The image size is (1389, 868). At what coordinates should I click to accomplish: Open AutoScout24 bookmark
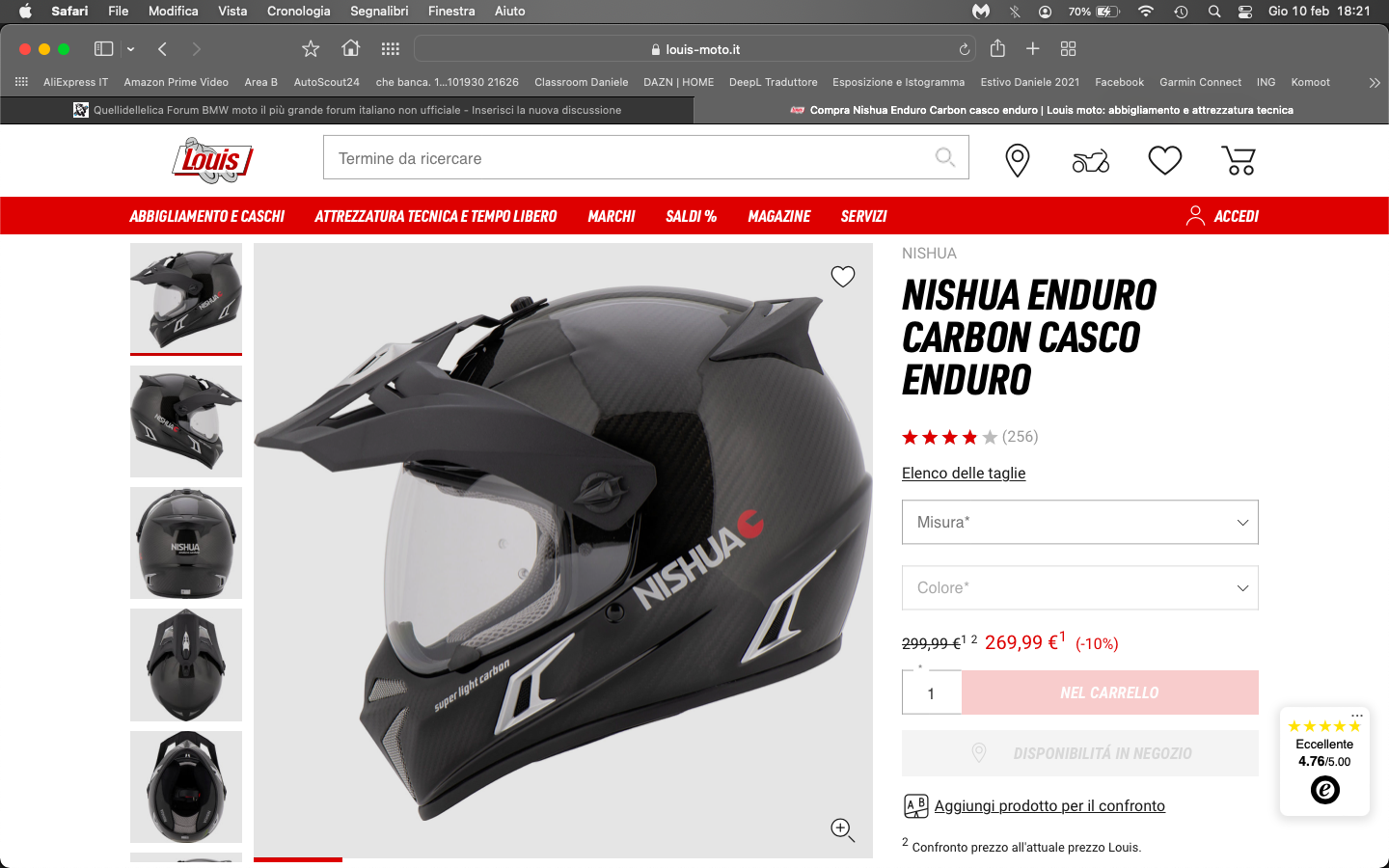pos(326,82)
